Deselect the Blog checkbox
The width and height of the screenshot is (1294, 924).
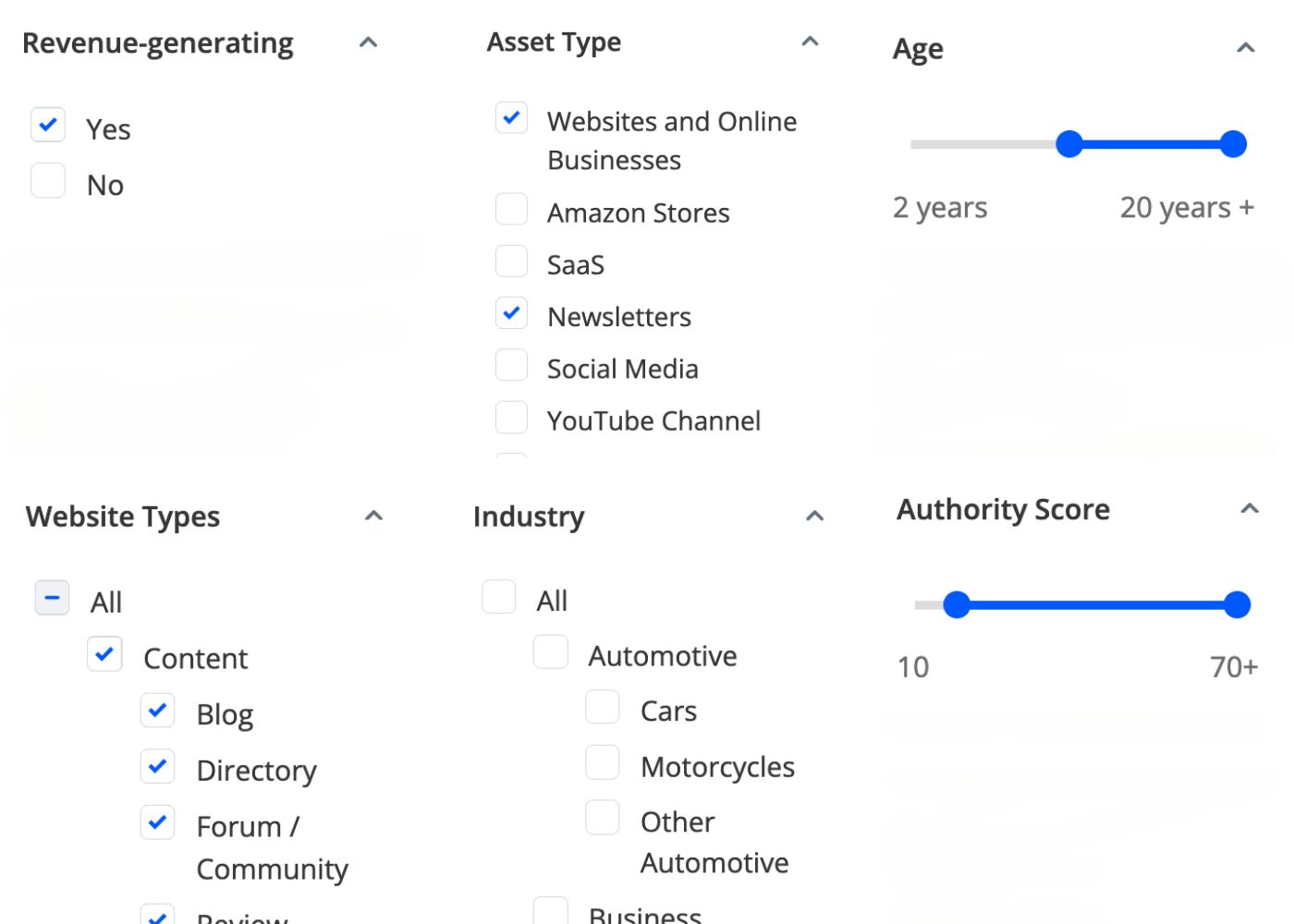point(157,710)
